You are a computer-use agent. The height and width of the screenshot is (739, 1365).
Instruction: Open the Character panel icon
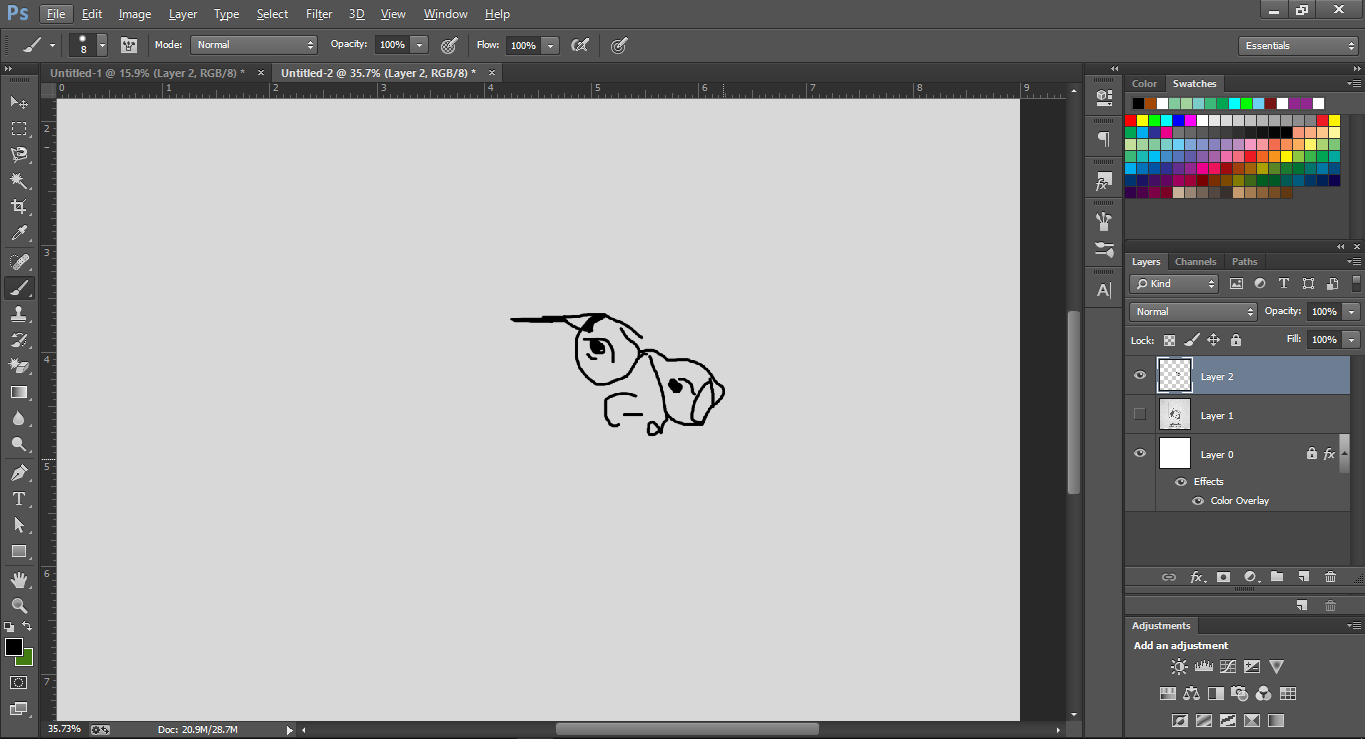coord(1104,291)
